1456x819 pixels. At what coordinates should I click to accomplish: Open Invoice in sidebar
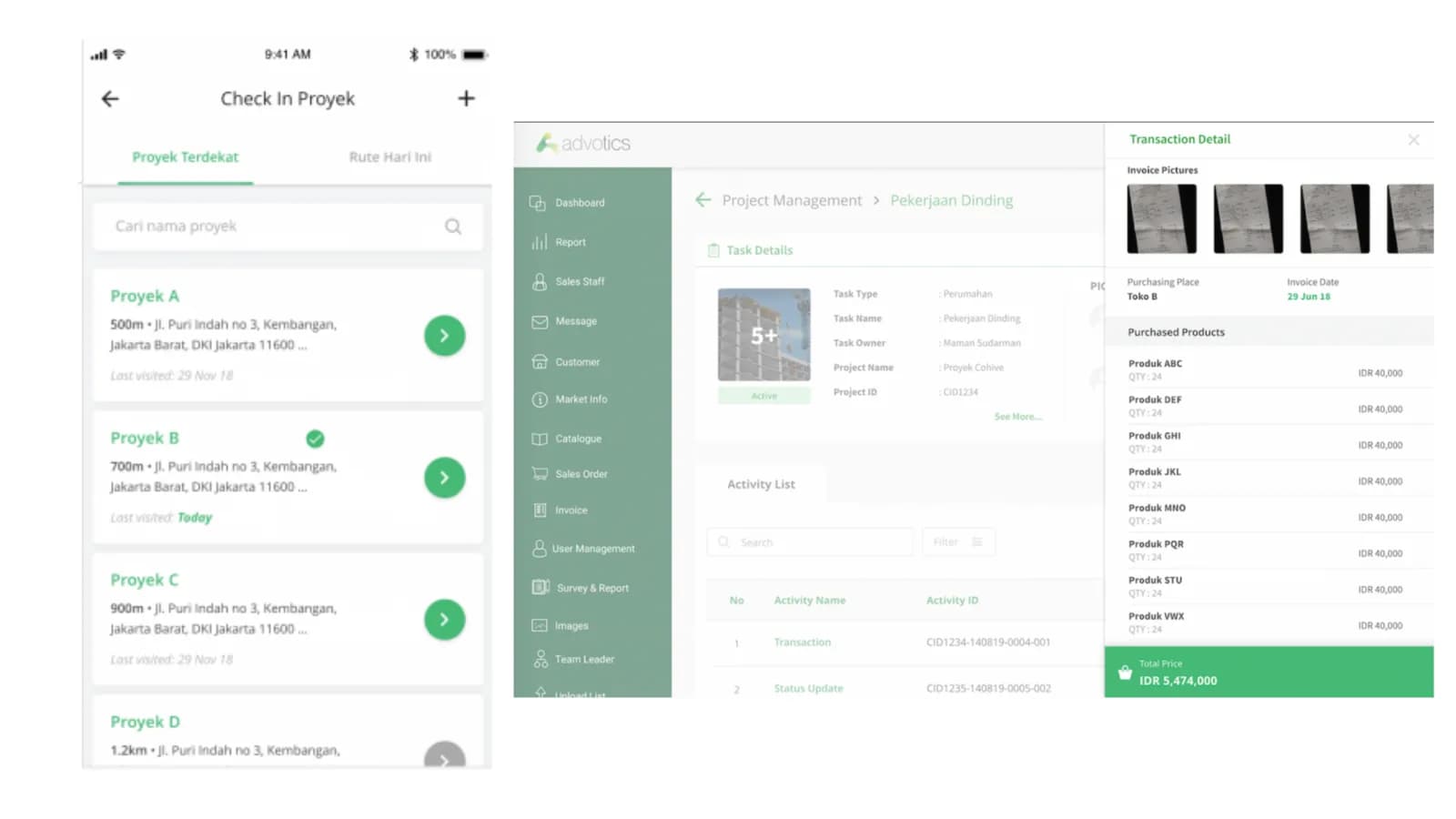[559, 511]
